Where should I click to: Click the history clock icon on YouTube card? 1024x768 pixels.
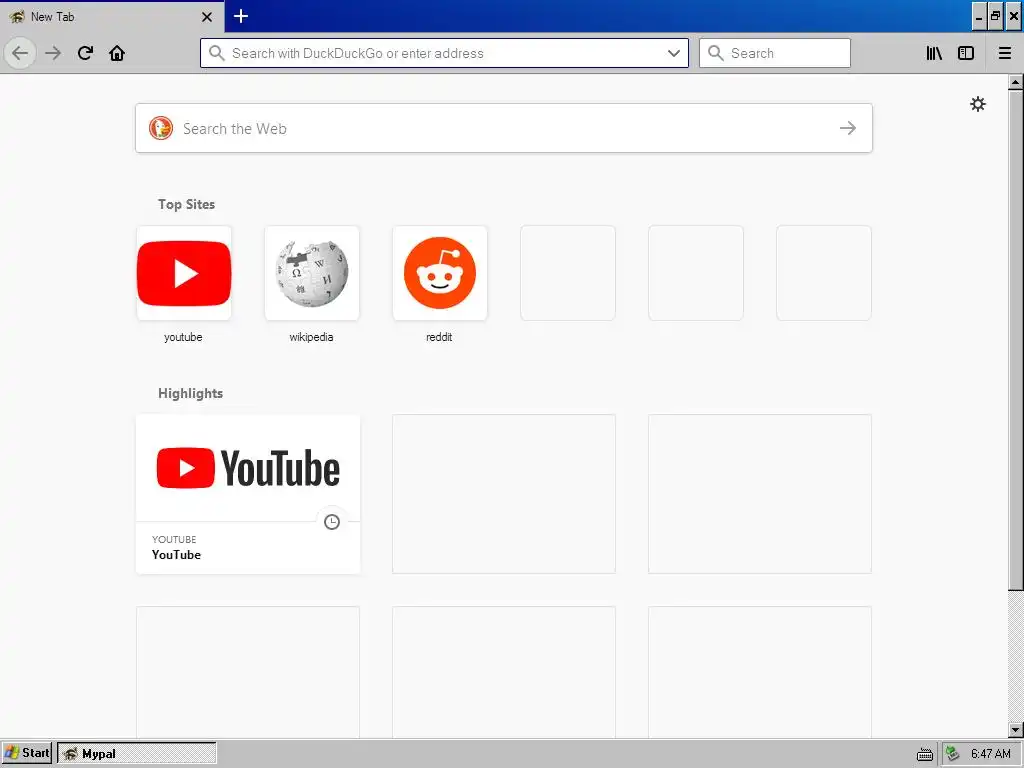pyautogui.click(x=332, y=522)
